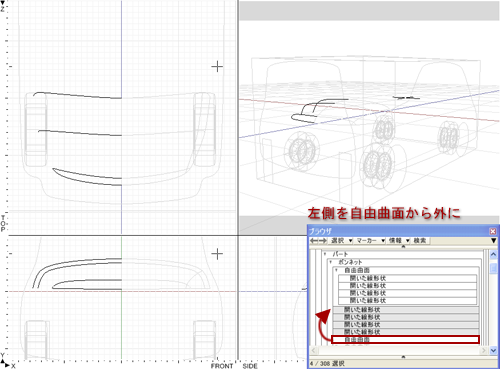
Task: Click the TOP view label
Action: (x=3, y=223)
